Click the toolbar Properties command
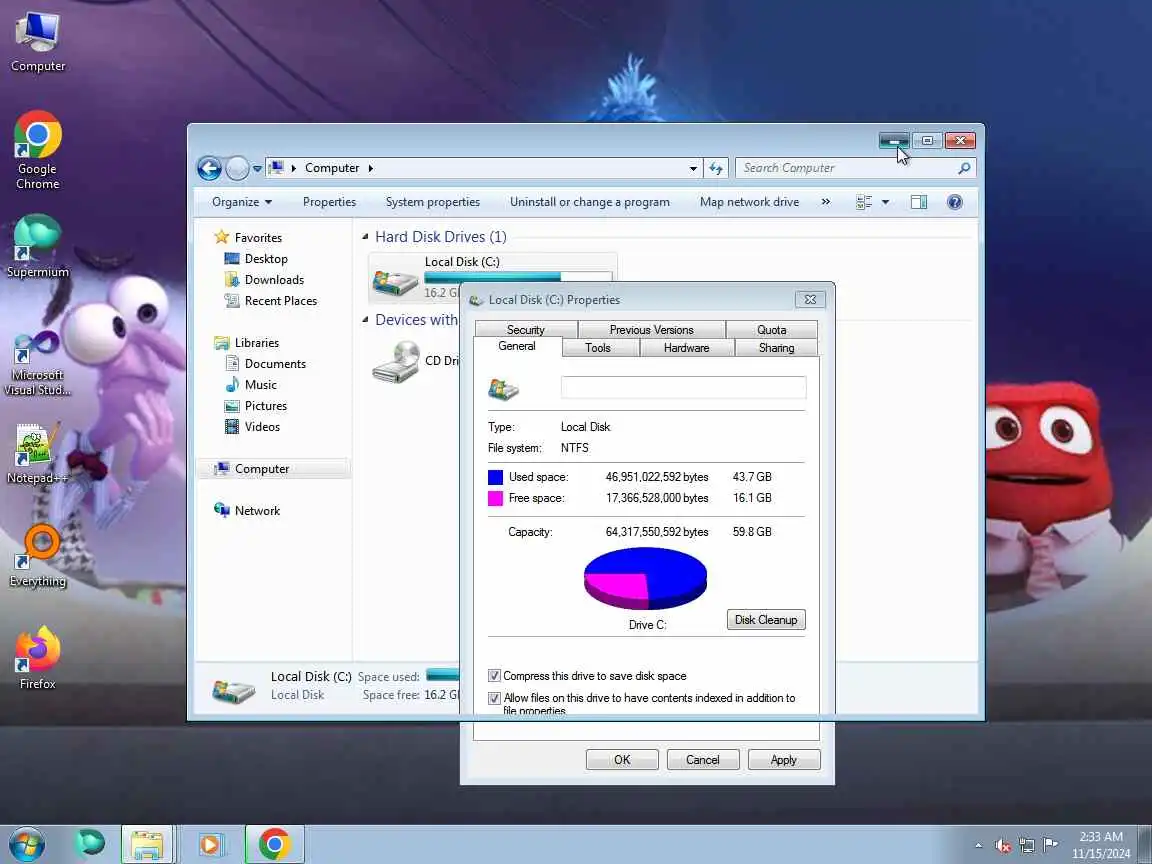This screenshot has width=1152, height=864. [329, 202]
